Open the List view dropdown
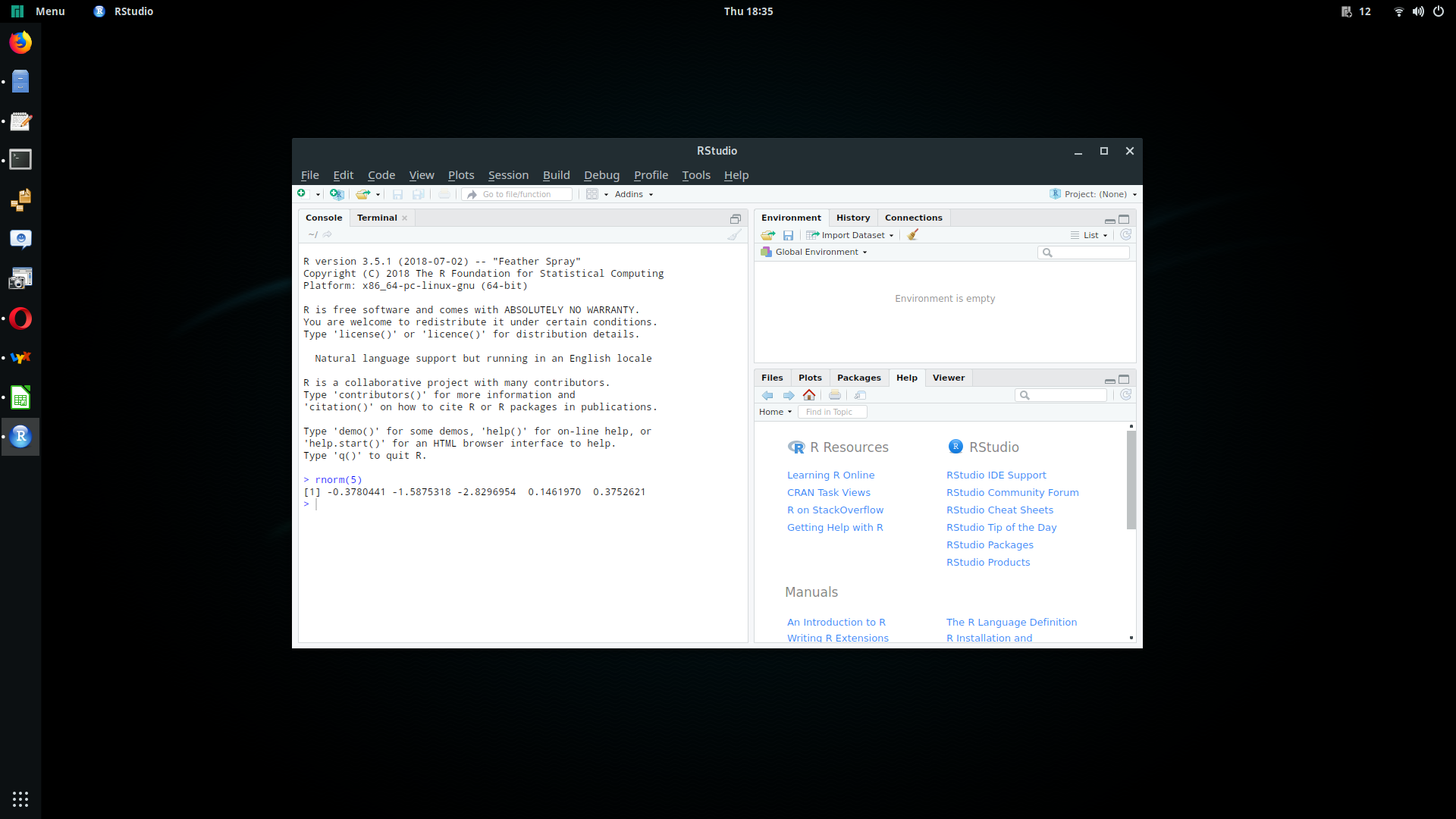Viewport: 1456px width, 819px height. (1089, 235)
